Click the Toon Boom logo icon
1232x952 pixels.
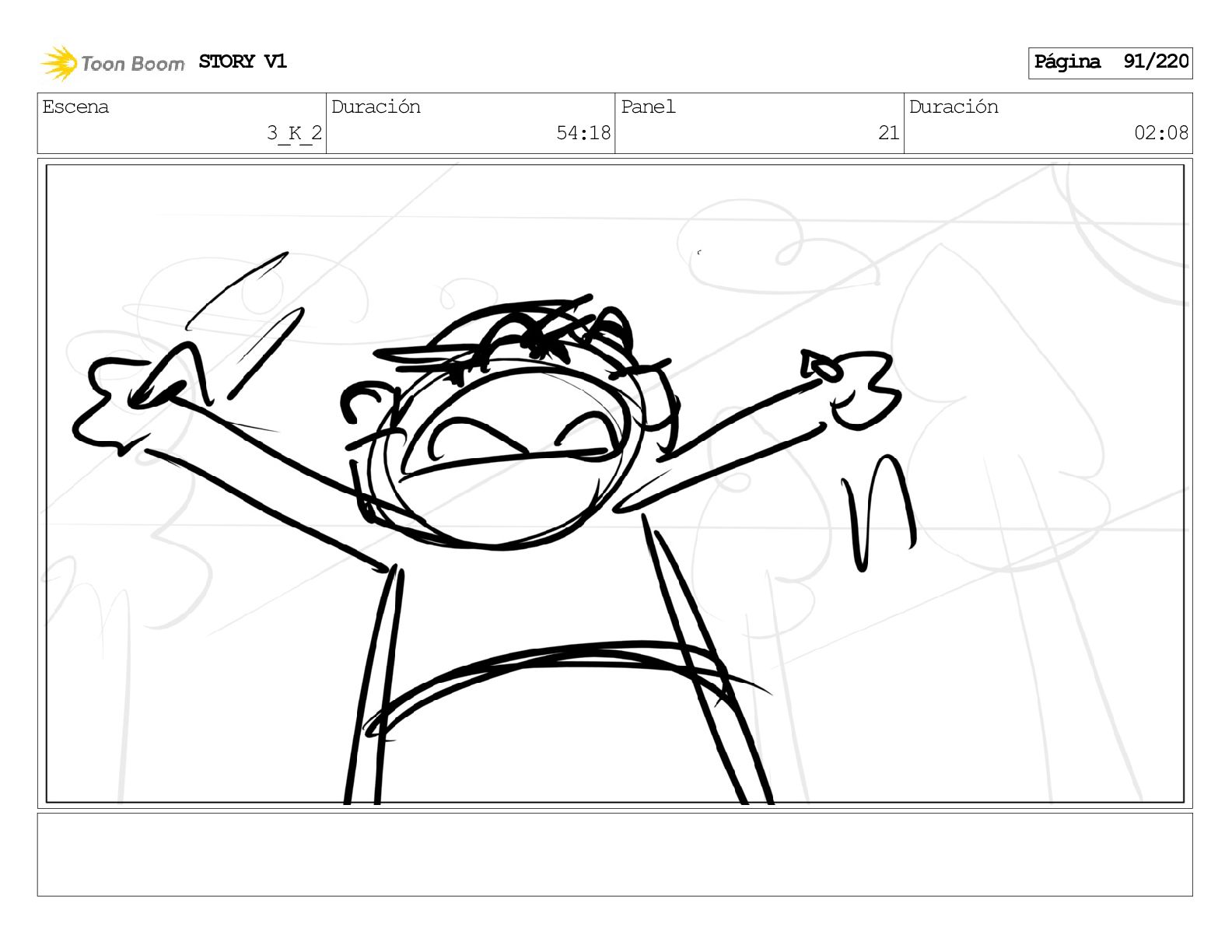point(58,63)
